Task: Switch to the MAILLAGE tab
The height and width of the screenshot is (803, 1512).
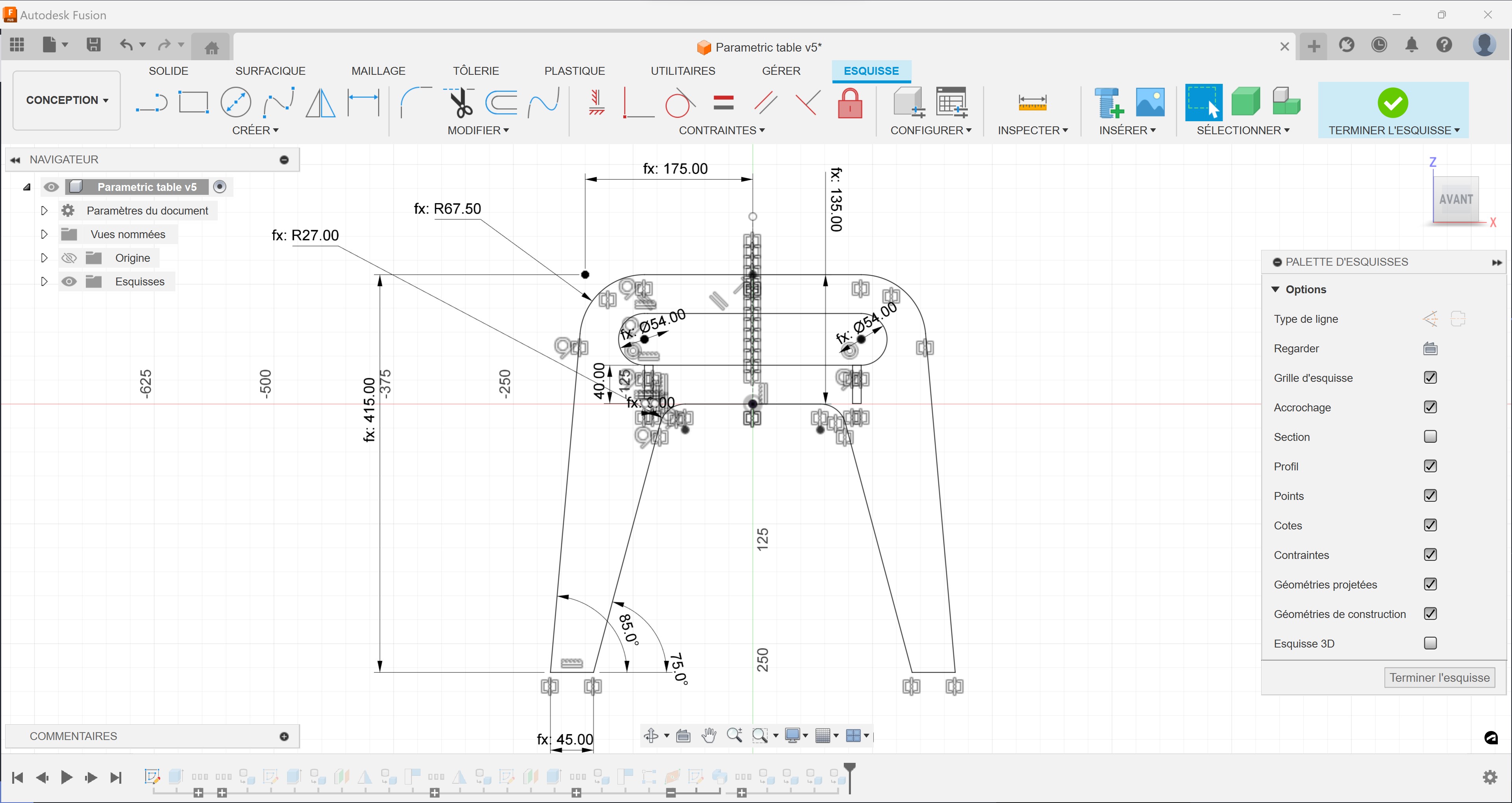Action: [378, 71]
